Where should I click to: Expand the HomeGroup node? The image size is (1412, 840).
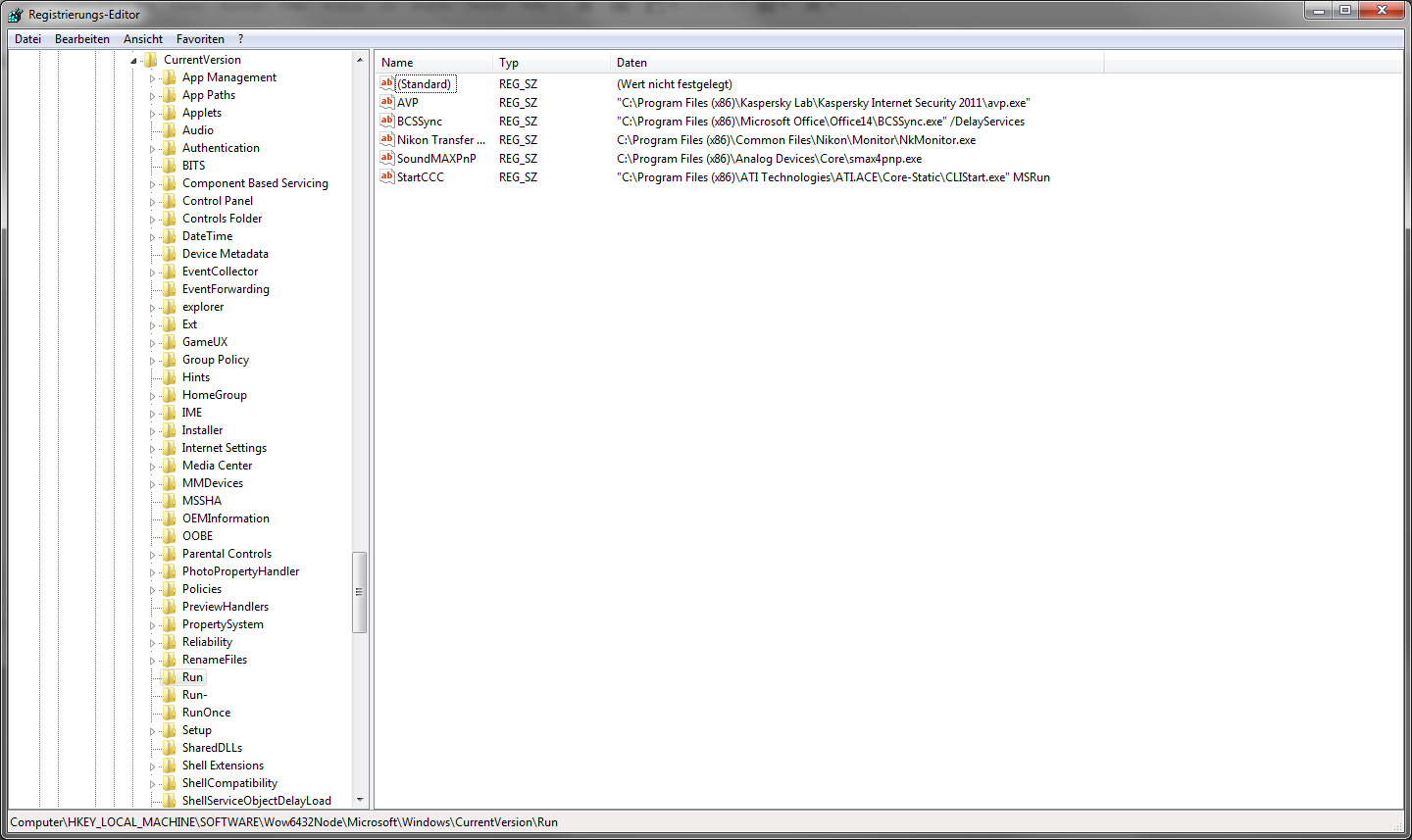click(x=153, y=396)
